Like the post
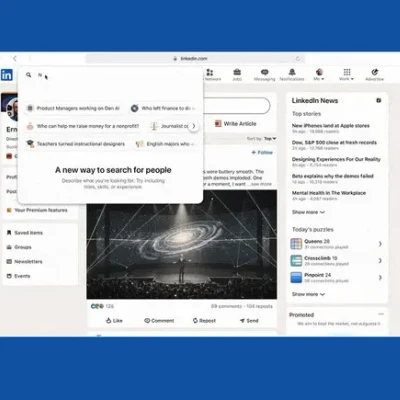The width and height of the screenshot is (400, 400). [114, 321]
